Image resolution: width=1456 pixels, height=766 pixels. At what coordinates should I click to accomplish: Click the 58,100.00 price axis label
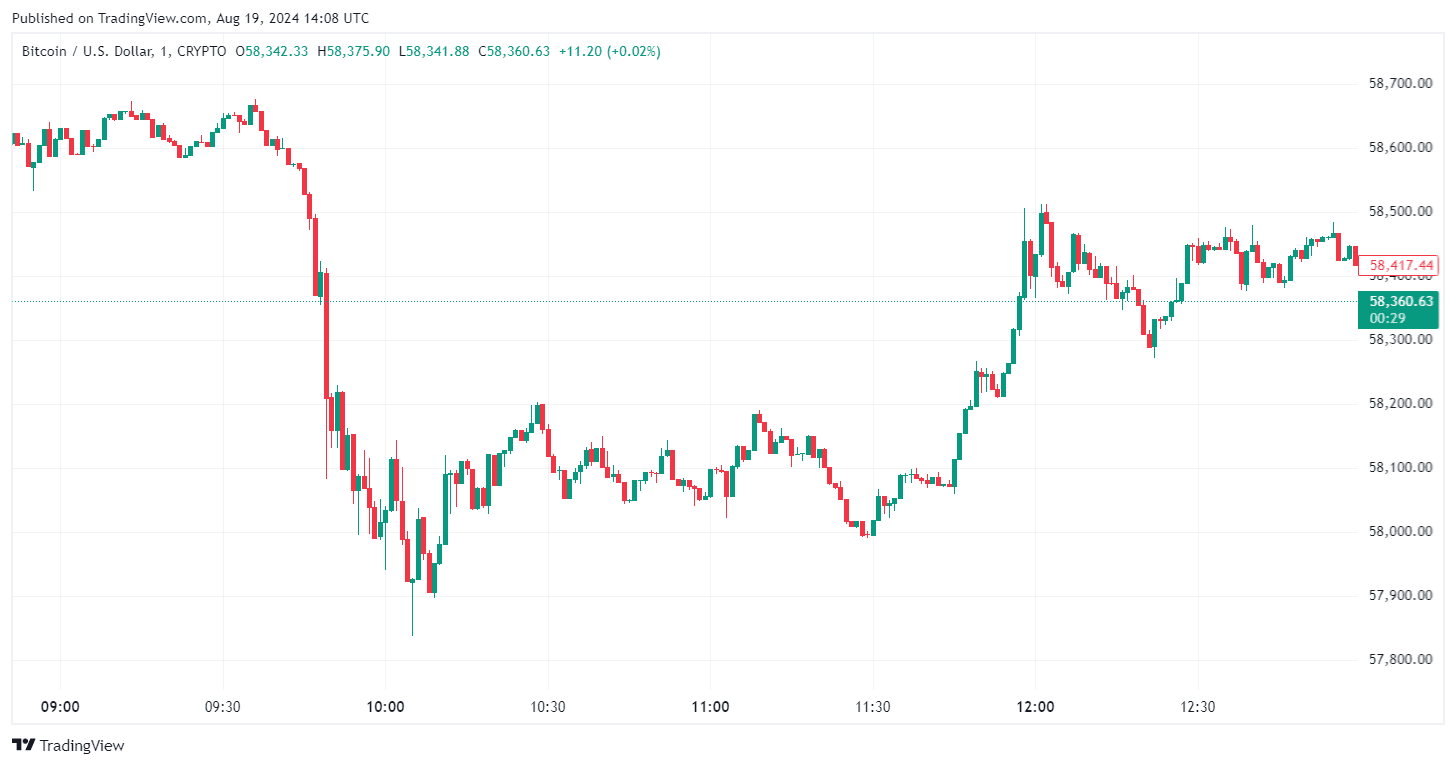pos(1401,467)
